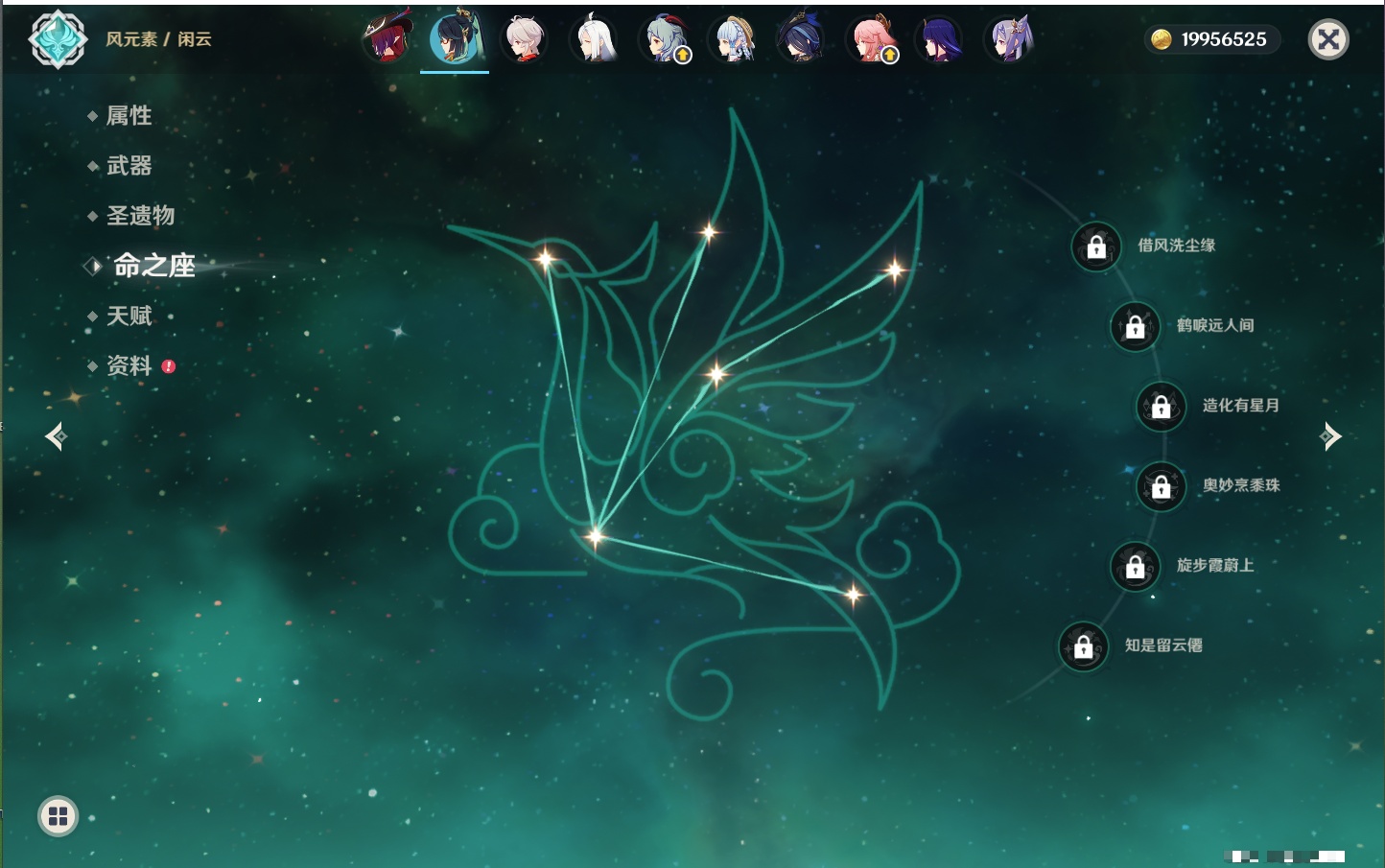View constellation label 知是留云僊
The height and width of the screenshot is (868, 1385).
point(1163,645)
